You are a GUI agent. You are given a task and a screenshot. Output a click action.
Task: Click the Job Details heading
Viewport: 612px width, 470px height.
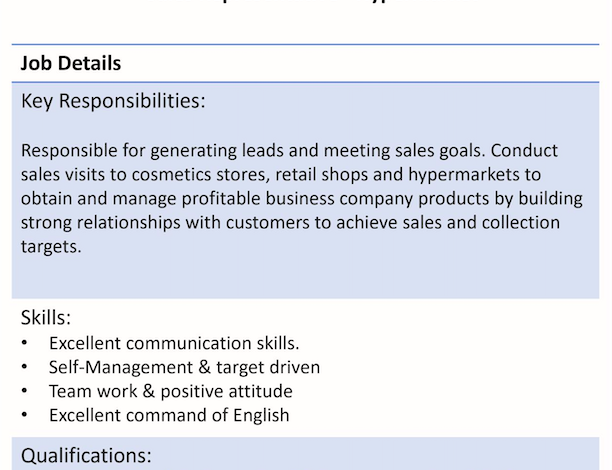coord(71,63)
